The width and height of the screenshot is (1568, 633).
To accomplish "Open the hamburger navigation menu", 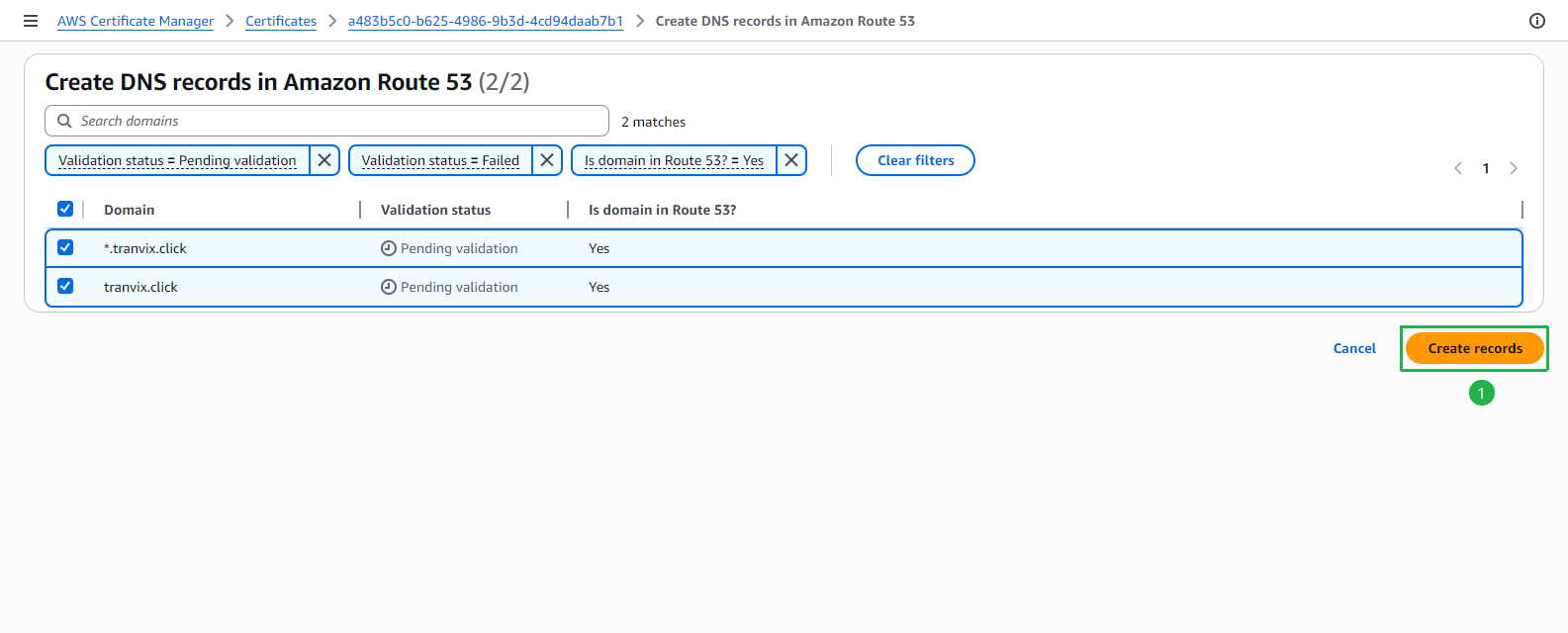I will (31, 21).
